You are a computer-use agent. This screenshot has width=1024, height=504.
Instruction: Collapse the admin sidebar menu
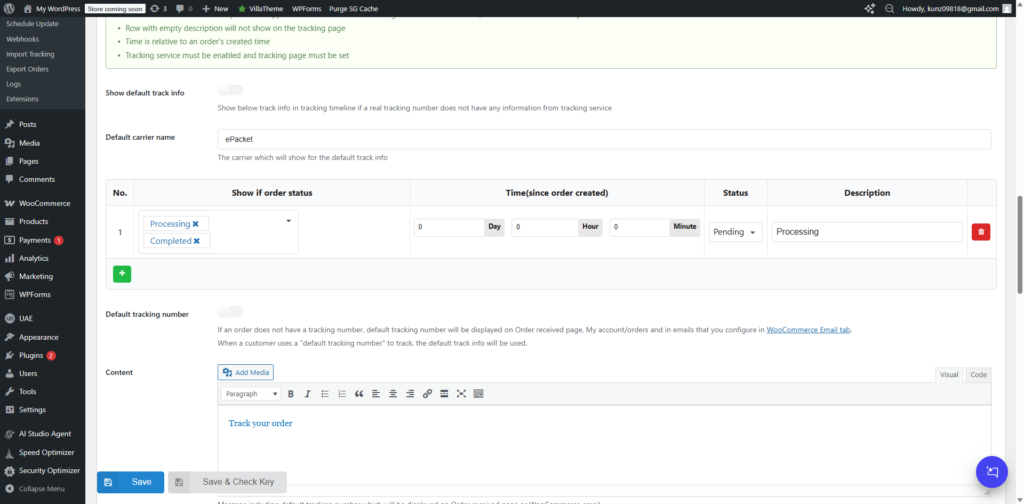[x=42, y=489]
